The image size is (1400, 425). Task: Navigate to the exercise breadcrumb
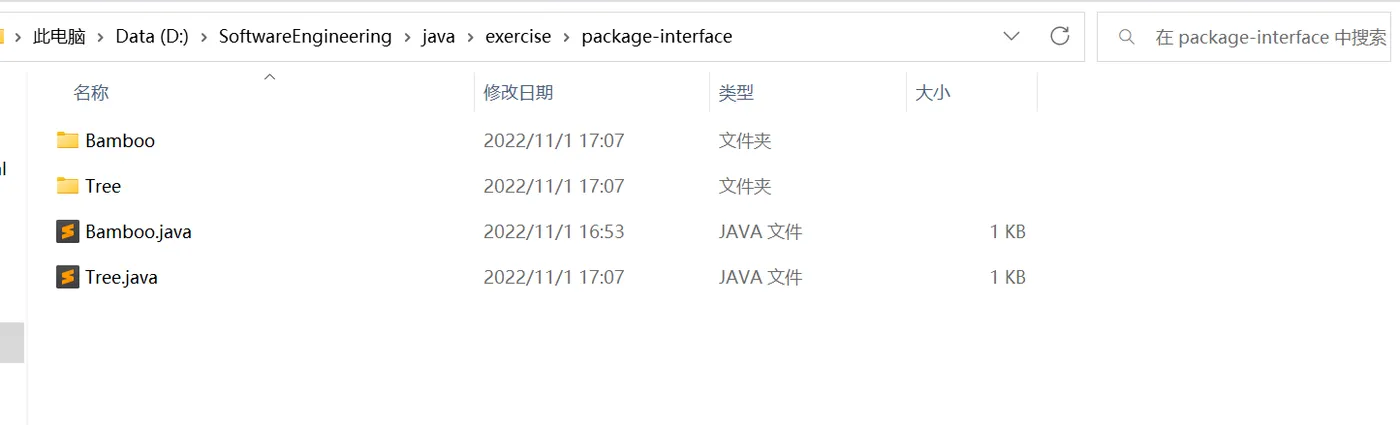pos(518,37)
